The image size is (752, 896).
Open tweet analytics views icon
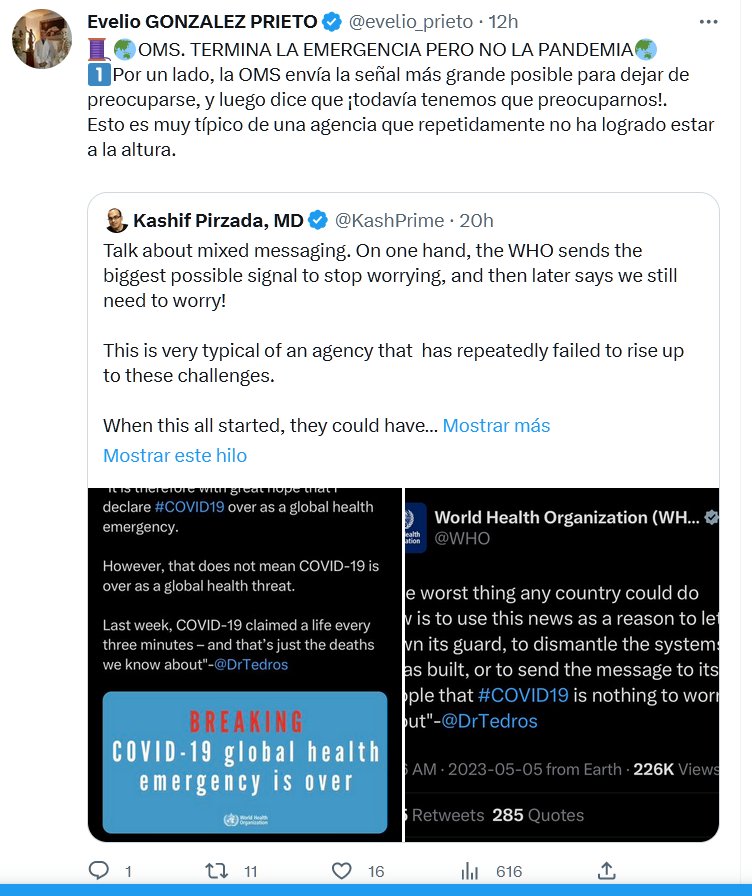pos(471,871)
